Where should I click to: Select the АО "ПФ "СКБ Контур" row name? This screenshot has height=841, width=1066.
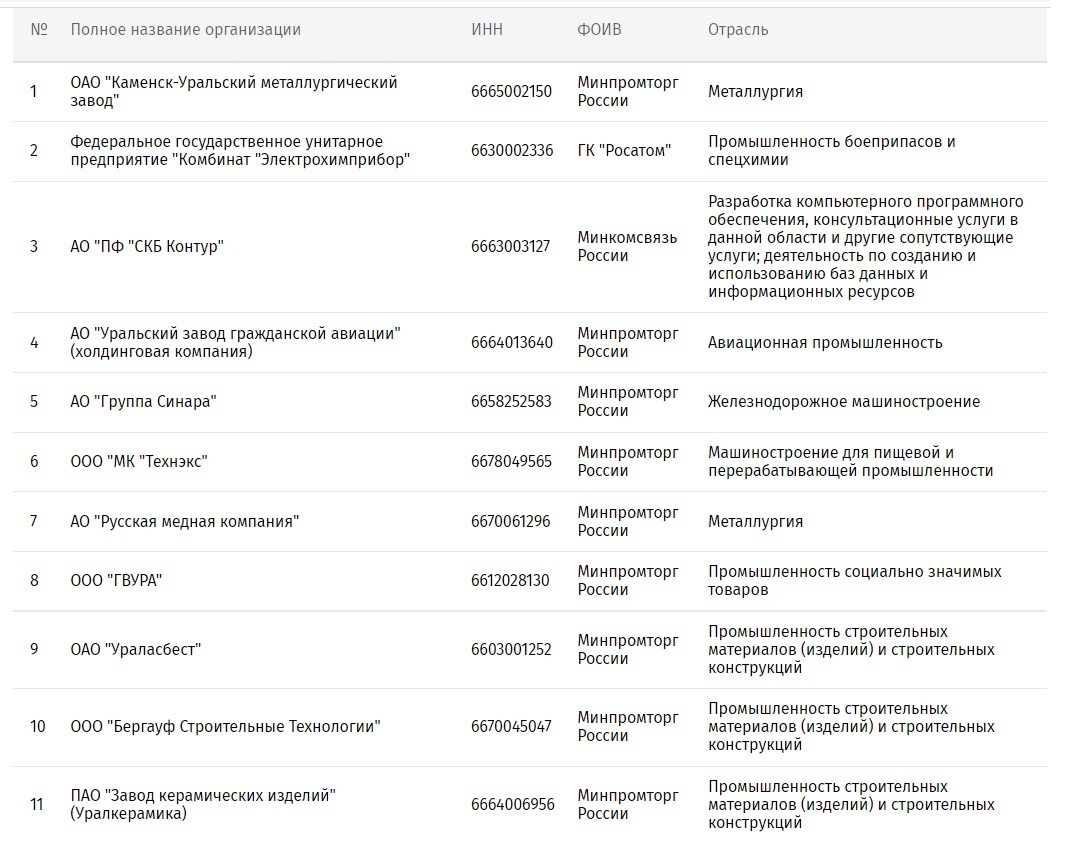(x=147, y=246)
